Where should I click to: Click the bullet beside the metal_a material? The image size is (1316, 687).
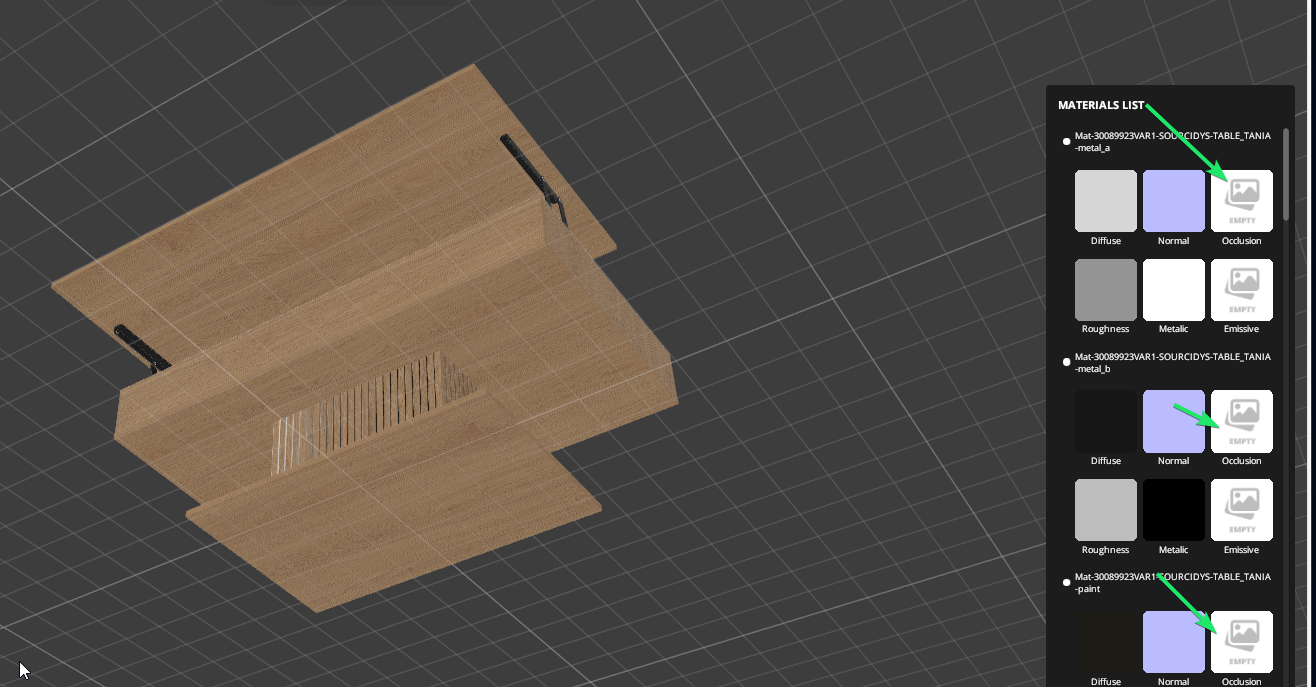tap(1066, 142)
